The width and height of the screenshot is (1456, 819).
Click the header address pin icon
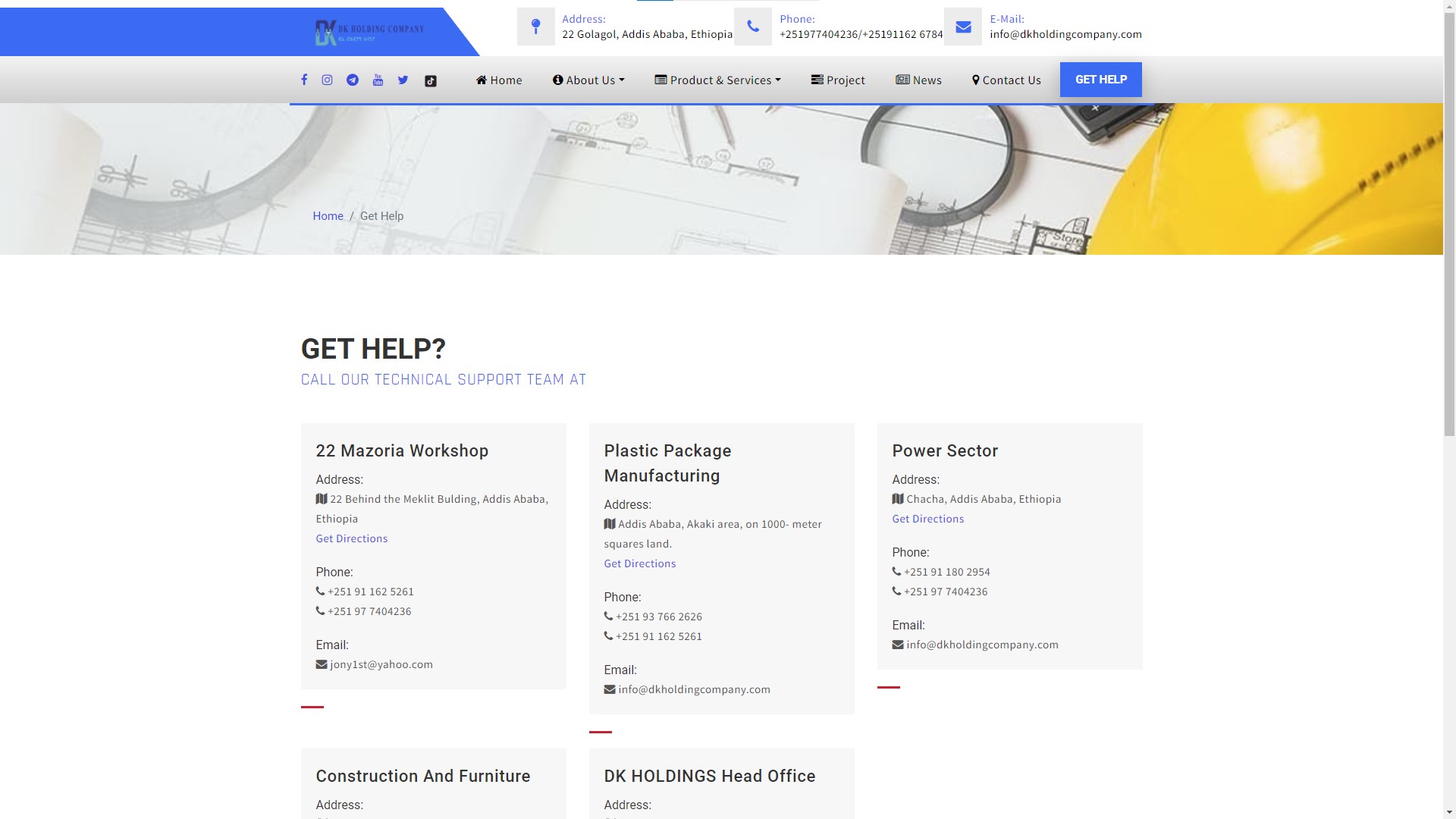[x=536, y=27]
